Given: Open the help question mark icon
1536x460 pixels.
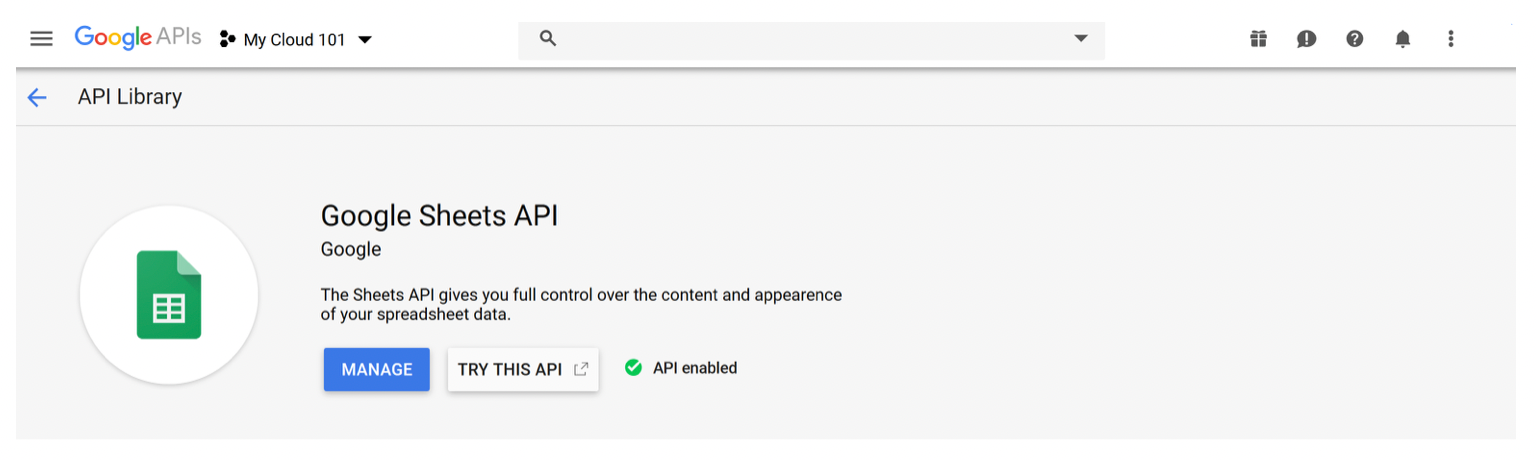Looking at the screenshot, I should [1355, 39].
